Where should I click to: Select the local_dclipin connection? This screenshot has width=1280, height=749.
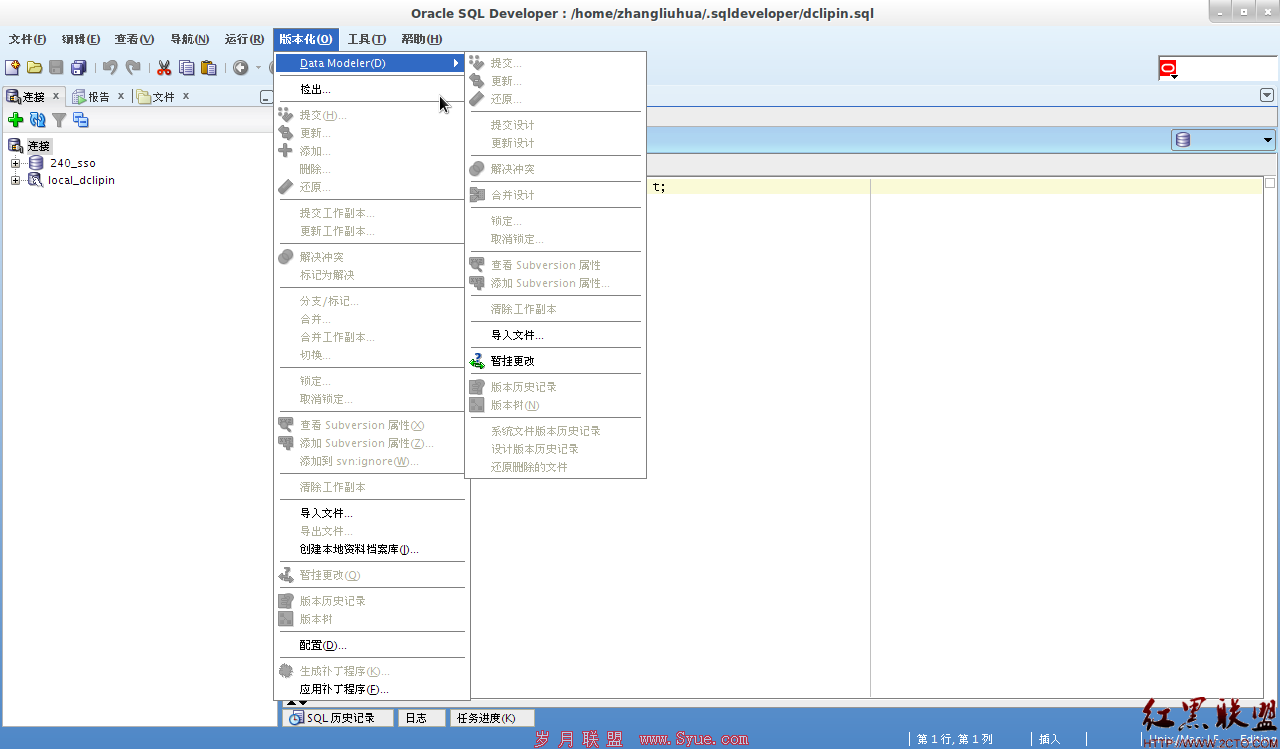[x=81, y=180]
